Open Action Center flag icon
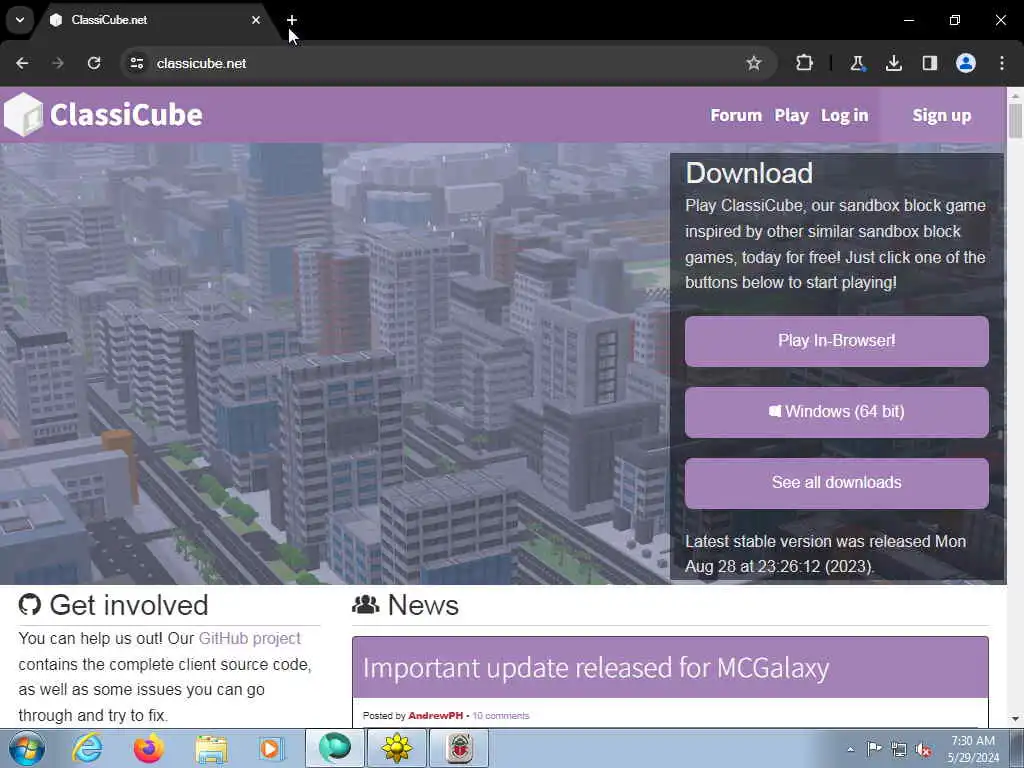The image size is (1024, 768). 874,748
